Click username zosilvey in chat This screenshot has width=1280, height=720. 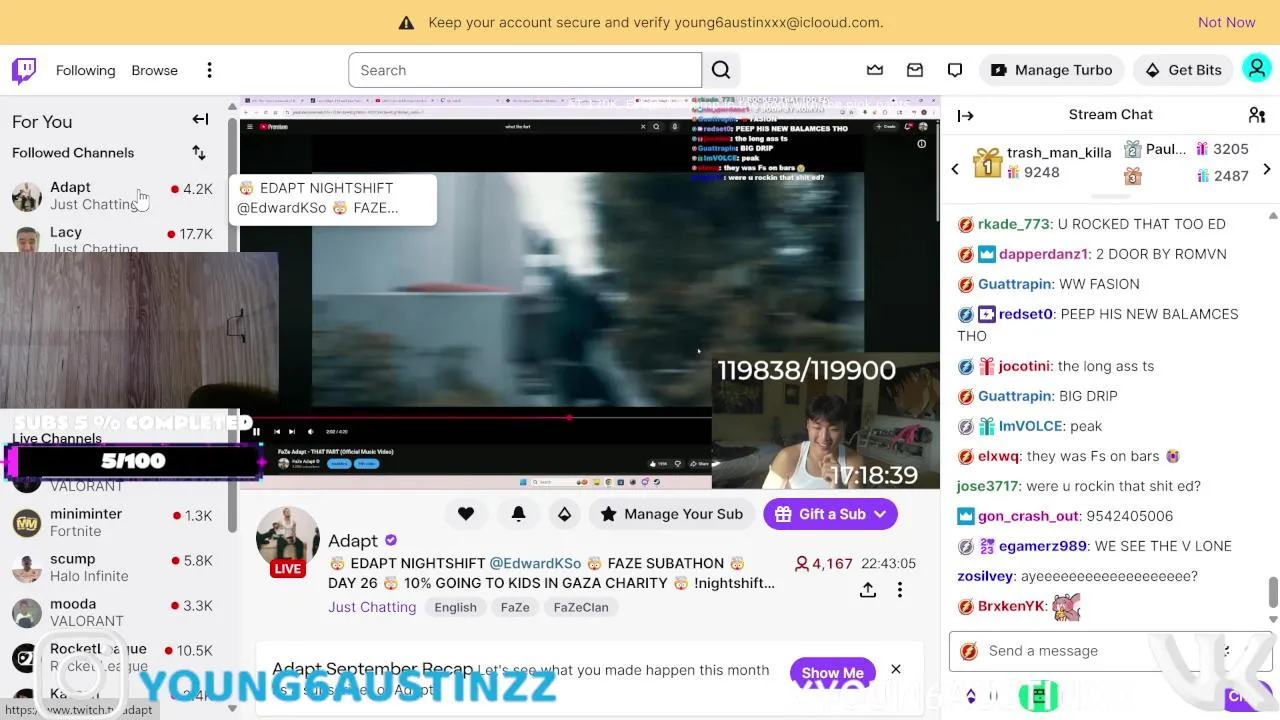986,576
